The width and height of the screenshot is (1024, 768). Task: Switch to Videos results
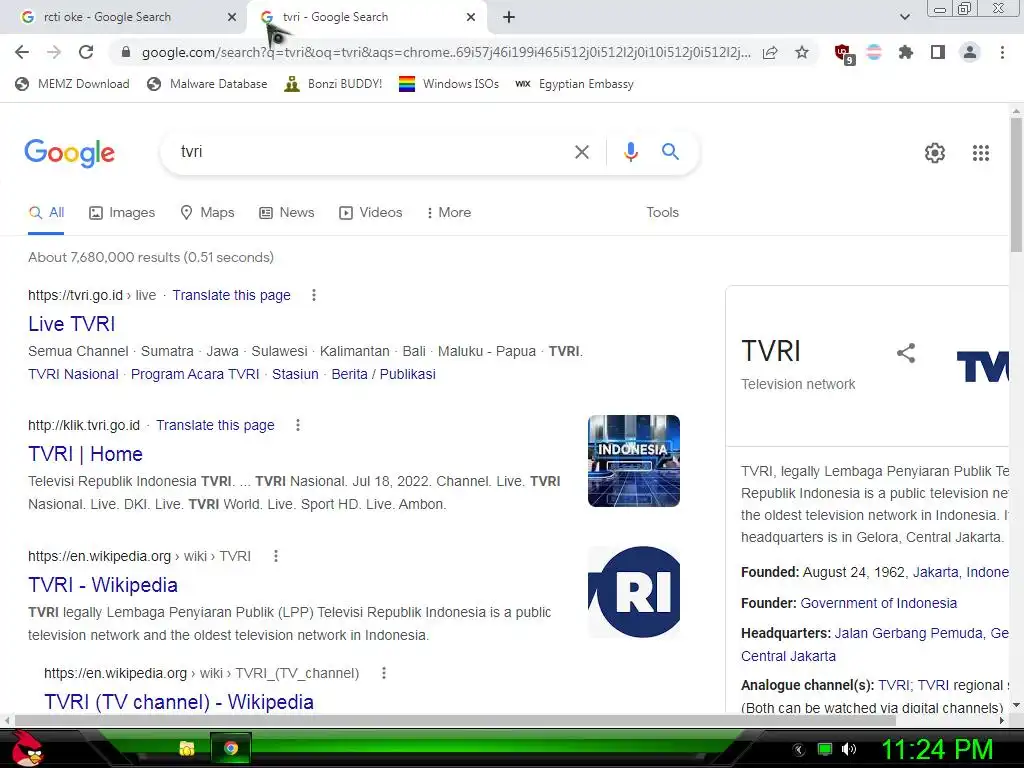[370, 212]
